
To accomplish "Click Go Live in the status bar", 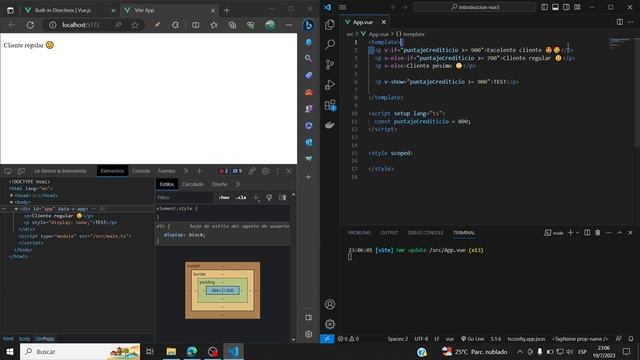I will (472, 339).
